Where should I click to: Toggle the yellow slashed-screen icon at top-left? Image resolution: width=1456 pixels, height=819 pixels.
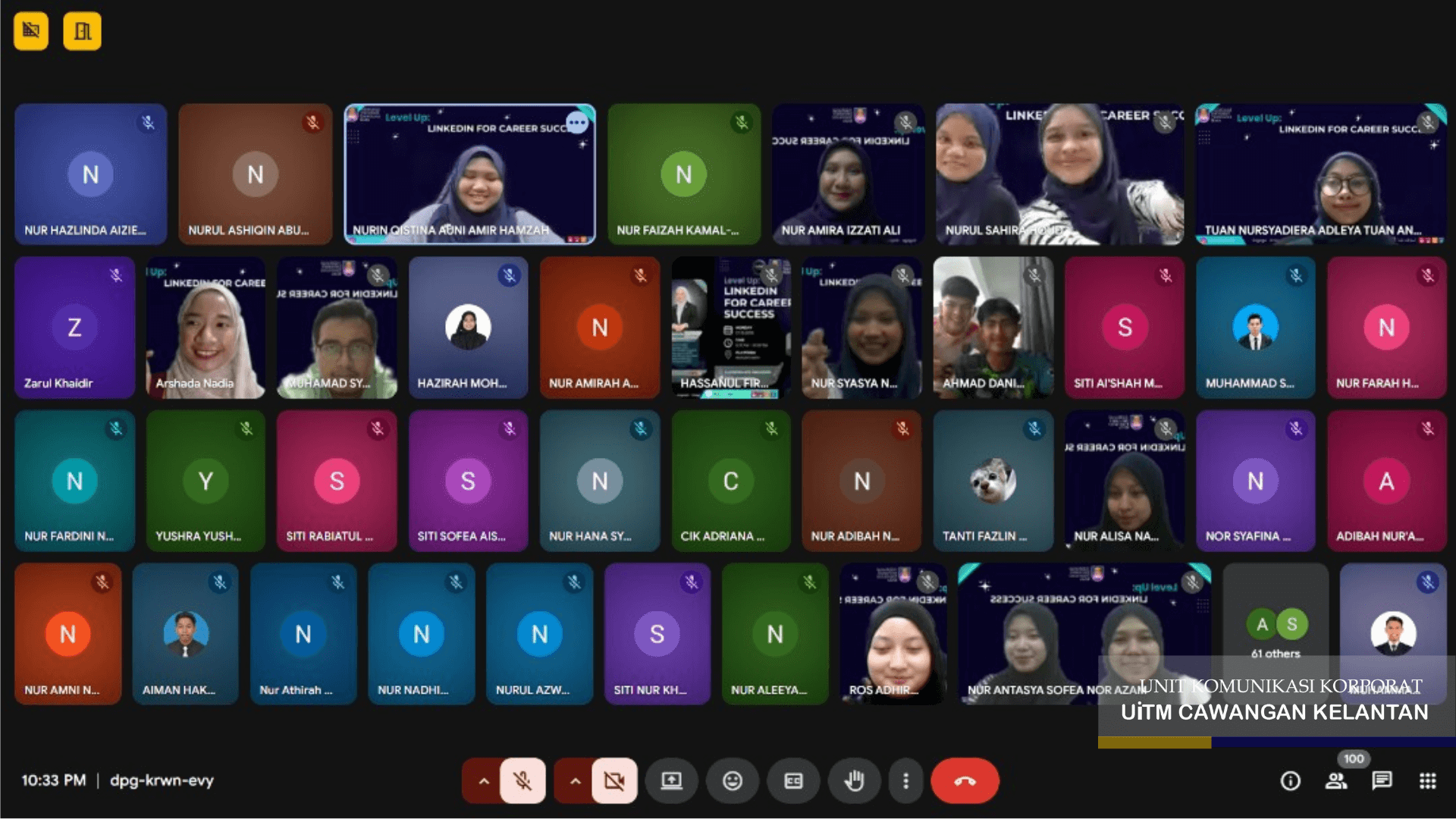[x=31, y=31]
